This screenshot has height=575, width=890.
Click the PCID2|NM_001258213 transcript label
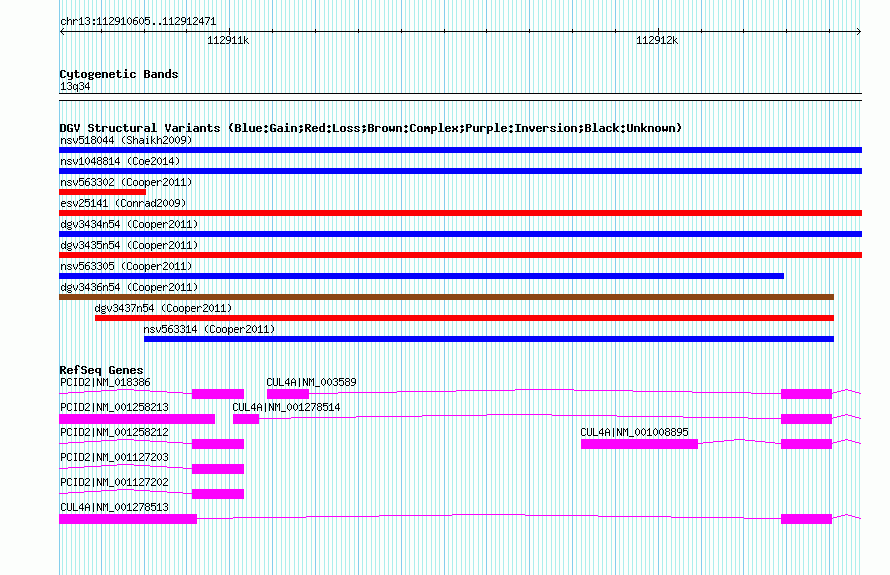114,407
